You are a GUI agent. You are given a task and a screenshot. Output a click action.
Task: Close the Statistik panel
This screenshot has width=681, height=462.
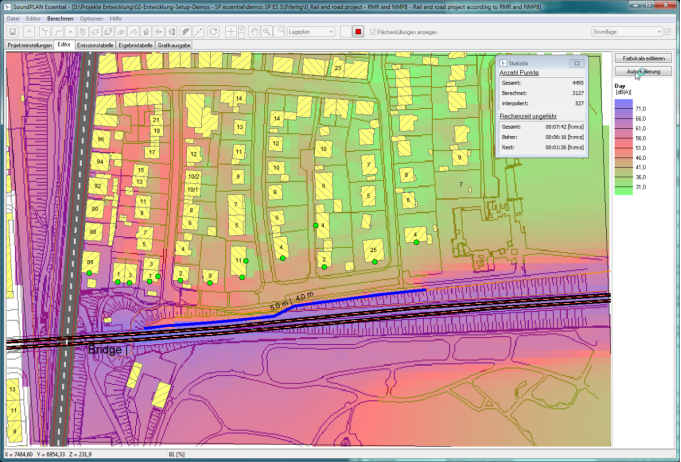tap(576, 63)
